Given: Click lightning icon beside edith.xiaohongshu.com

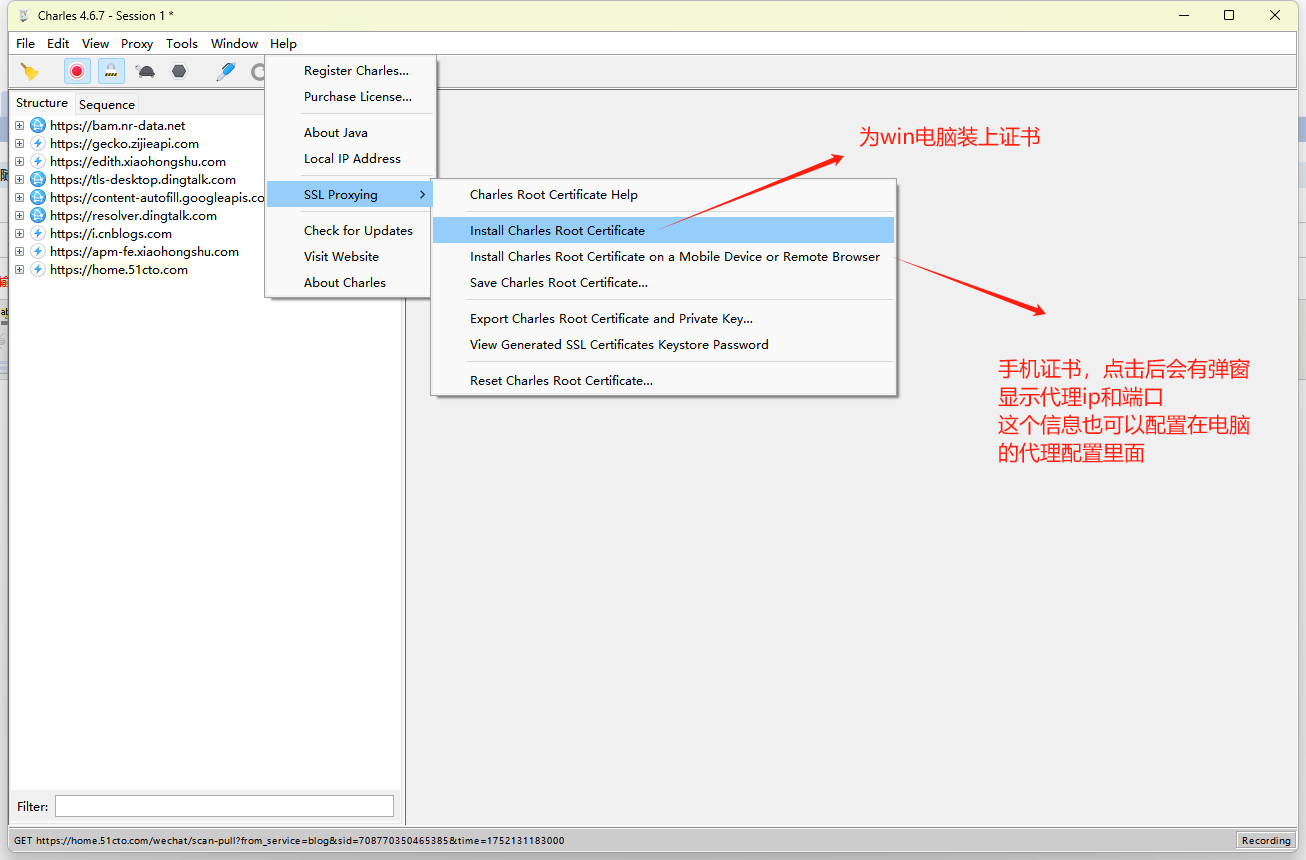Looking at the screenshot, I should coord(38,161).
